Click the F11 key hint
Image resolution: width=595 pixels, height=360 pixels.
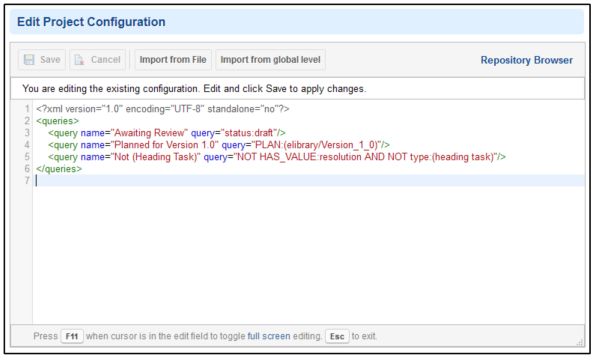[72, 336]
